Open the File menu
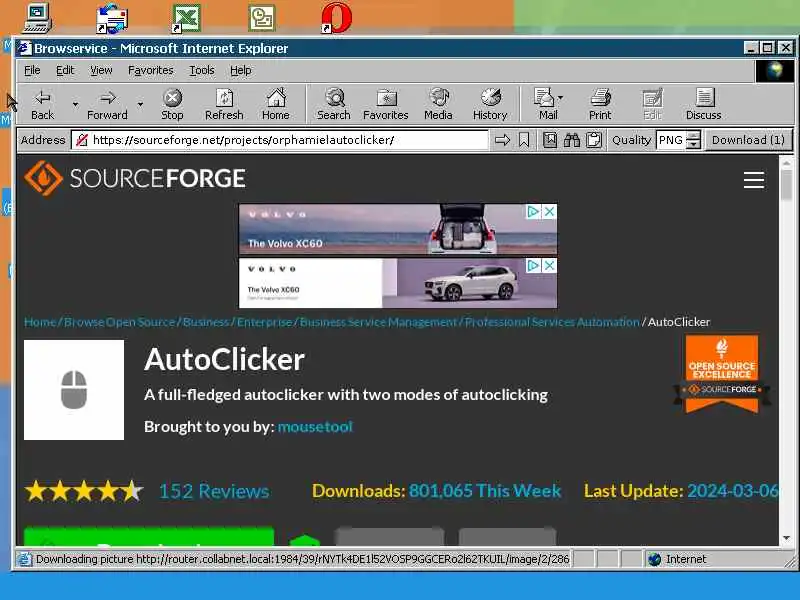Image resolution: width=800 pixels, height=600 pixels. [32, 70]
